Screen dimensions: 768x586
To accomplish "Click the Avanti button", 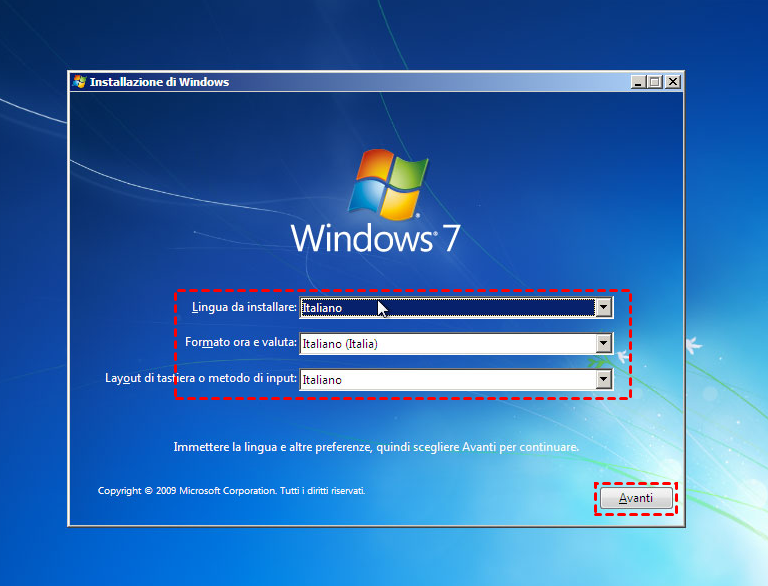I will [x=636, y=498].
